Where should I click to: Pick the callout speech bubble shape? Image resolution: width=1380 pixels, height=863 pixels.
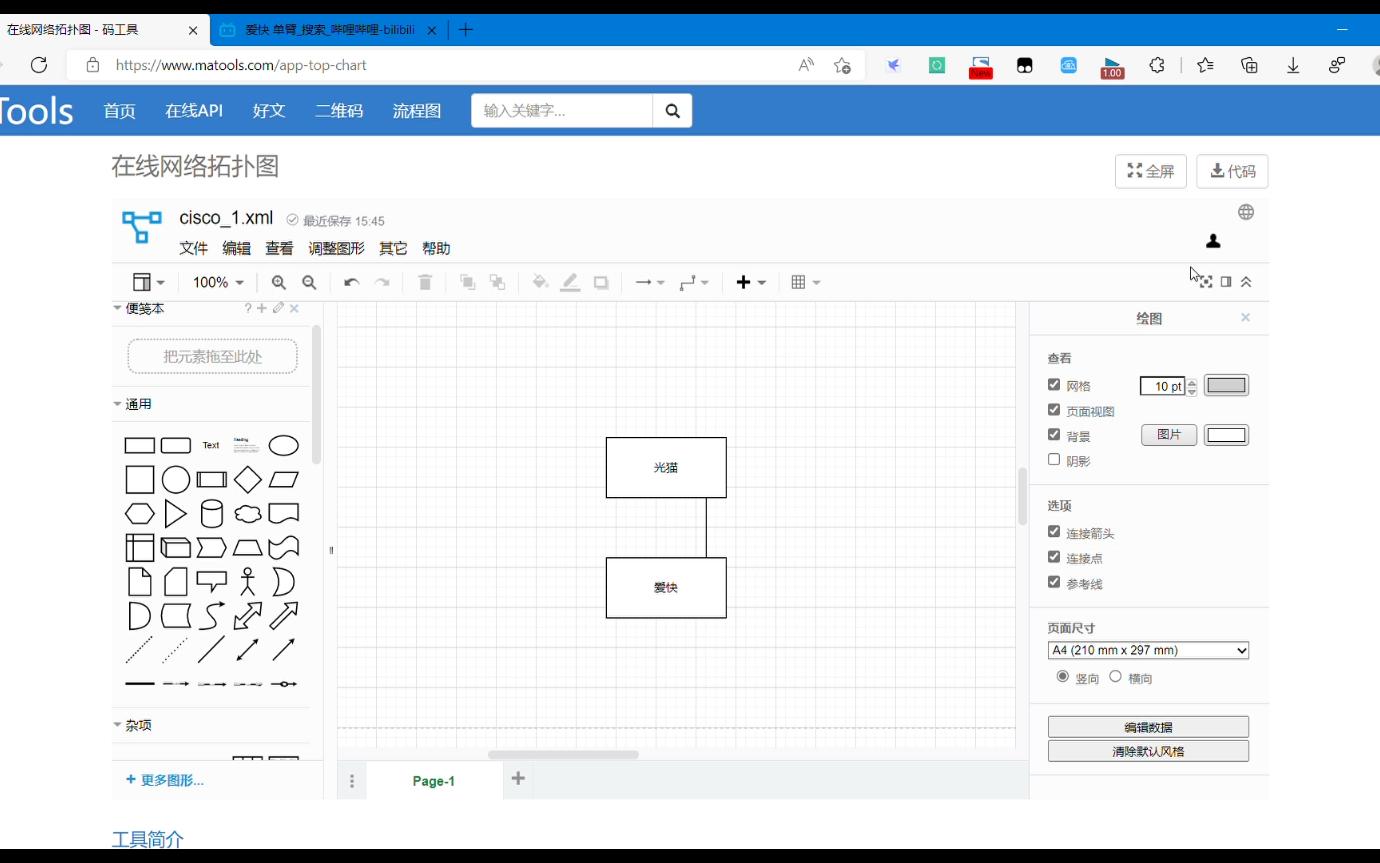pyautogui.click(x=212, y=582)
